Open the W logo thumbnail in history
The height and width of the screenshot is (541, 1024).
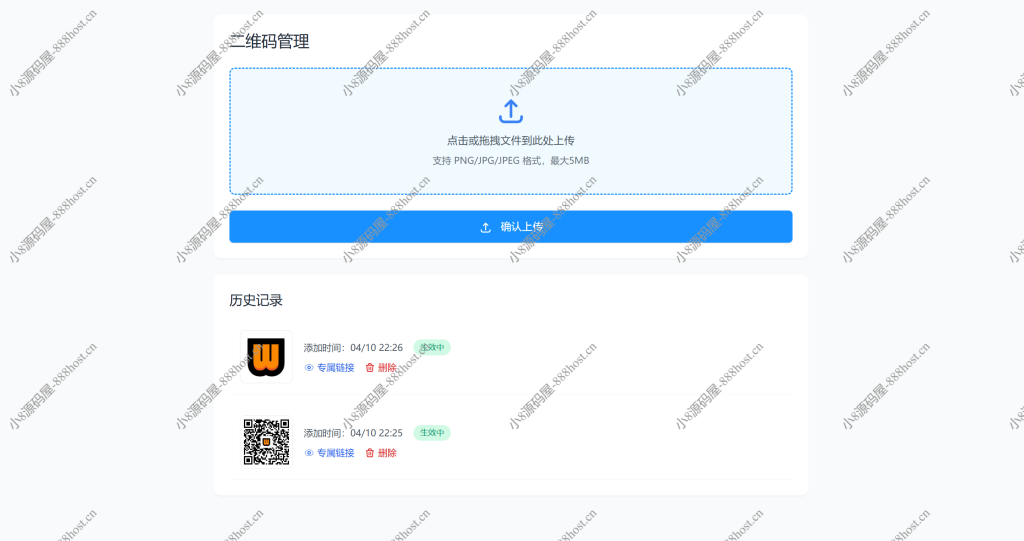(x=266, y=357)
